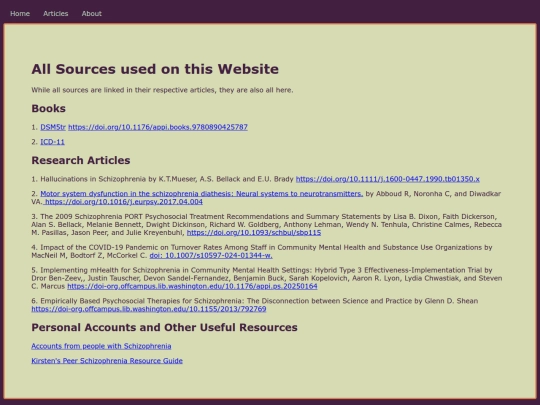Select the page heading All Sources used on this Website
540x405 pixels.
point(155,69)
